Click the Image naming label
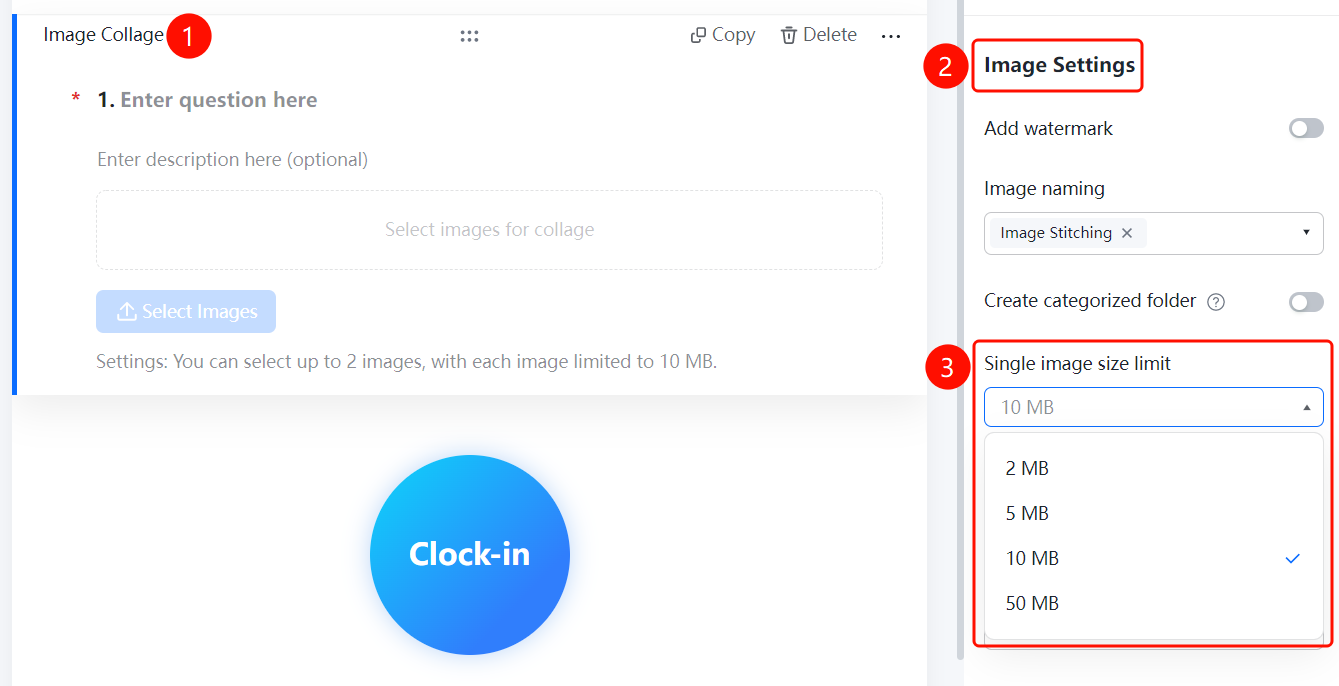Image resolution: width=1339 pixels, height=686 pixels. click(1044, 189)
